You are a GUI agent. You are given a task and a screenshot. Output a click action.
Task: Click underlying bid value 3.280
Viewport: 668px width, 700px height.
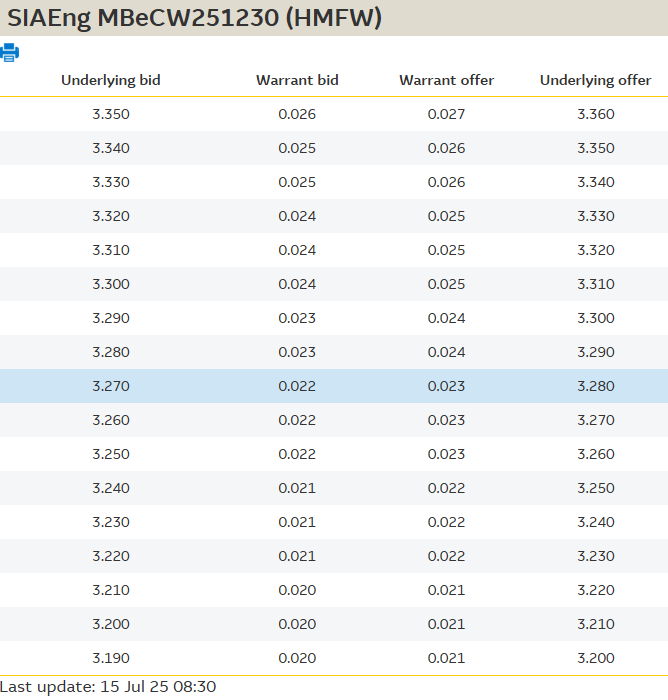coord(111,352)
